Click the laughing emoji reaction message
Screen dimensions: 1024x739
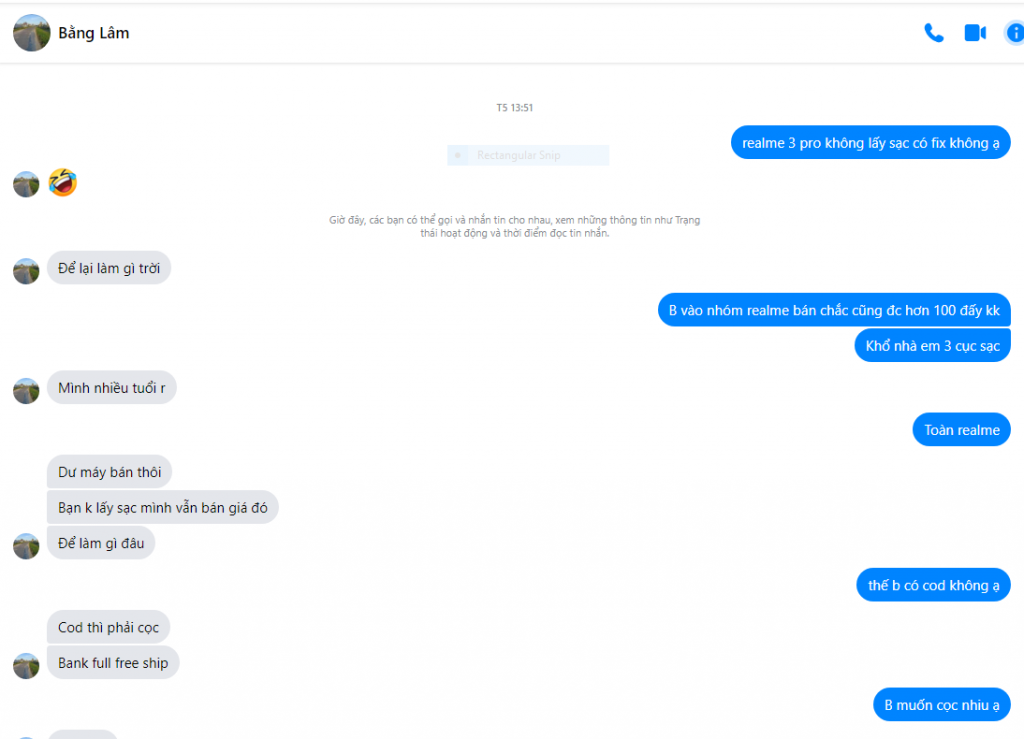63,182
